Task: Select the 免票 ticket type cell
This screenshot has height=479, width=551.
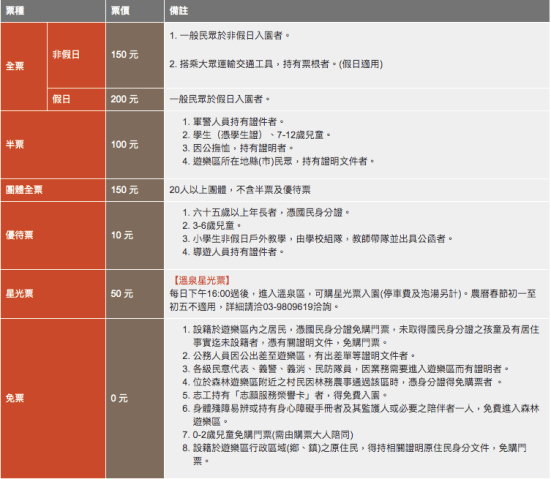Action: click(53, 398)
